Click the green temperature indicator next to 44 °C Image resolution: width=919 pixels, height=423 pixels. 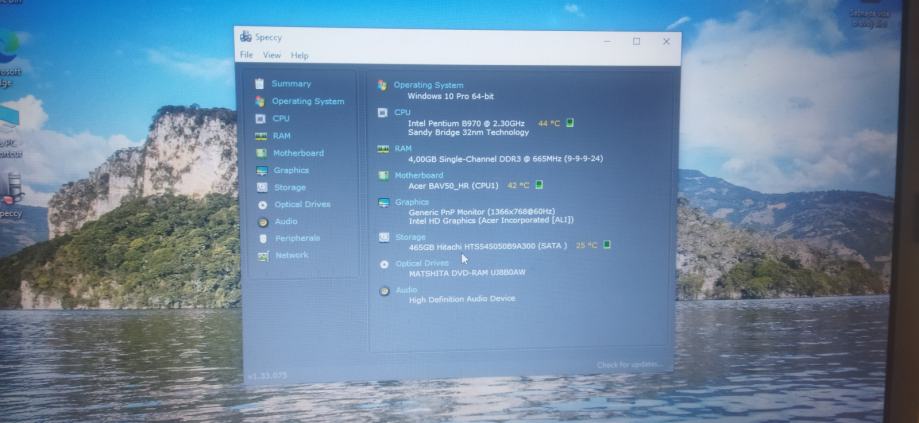click(x=570, y=123)
